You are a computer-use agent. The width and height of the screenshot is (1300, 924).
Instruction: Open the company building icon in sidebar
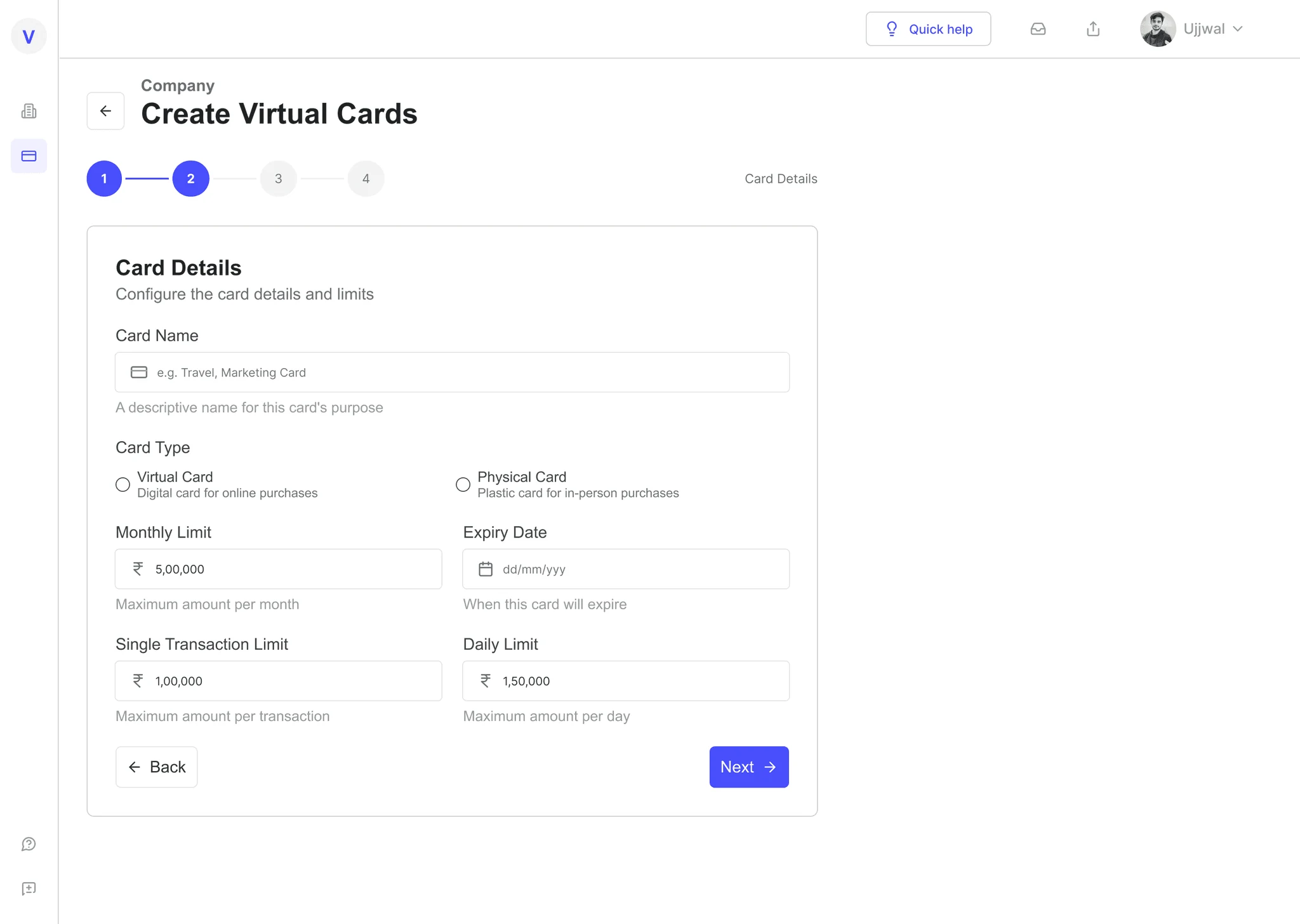click(x=29, y=111)
